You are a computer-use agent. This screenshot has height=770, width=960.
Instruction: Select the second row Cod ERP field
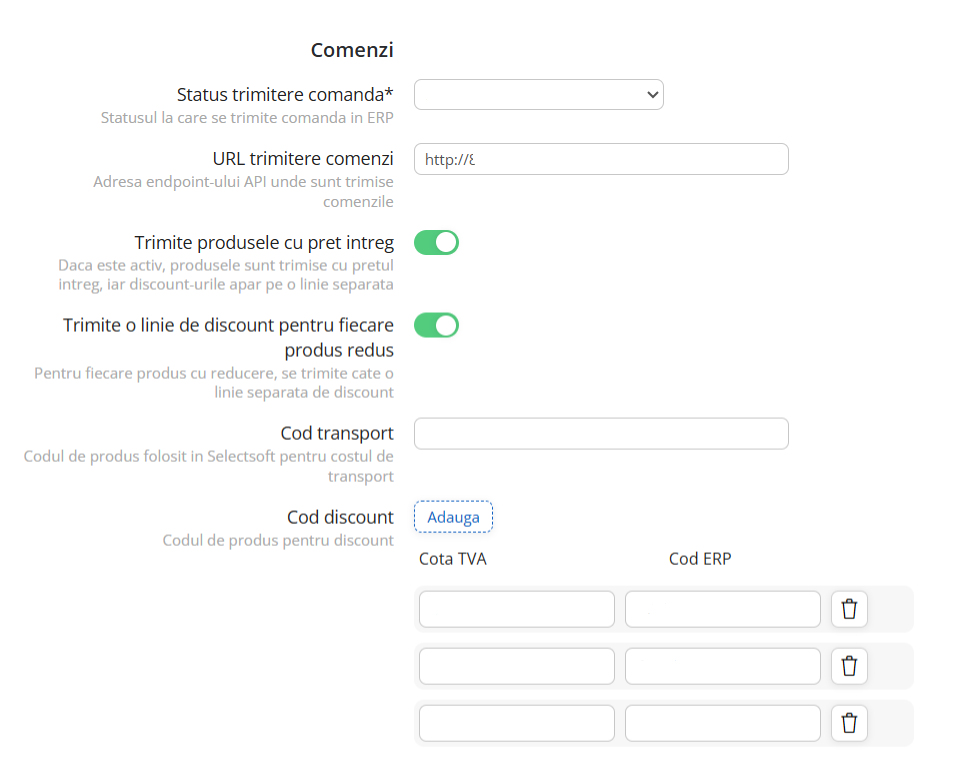[x=722, y=666]
